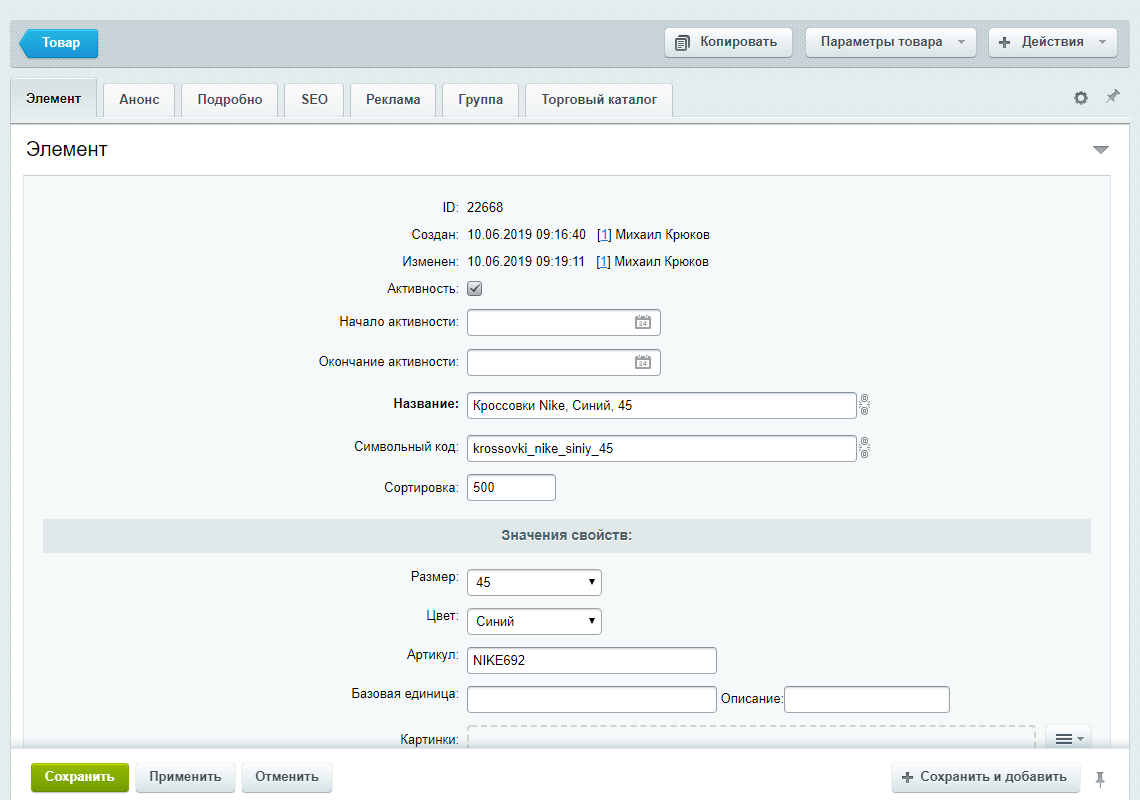This screenshot has width=1140, height=800.
Task: Open the Размер dropdown
Action: 534,582
